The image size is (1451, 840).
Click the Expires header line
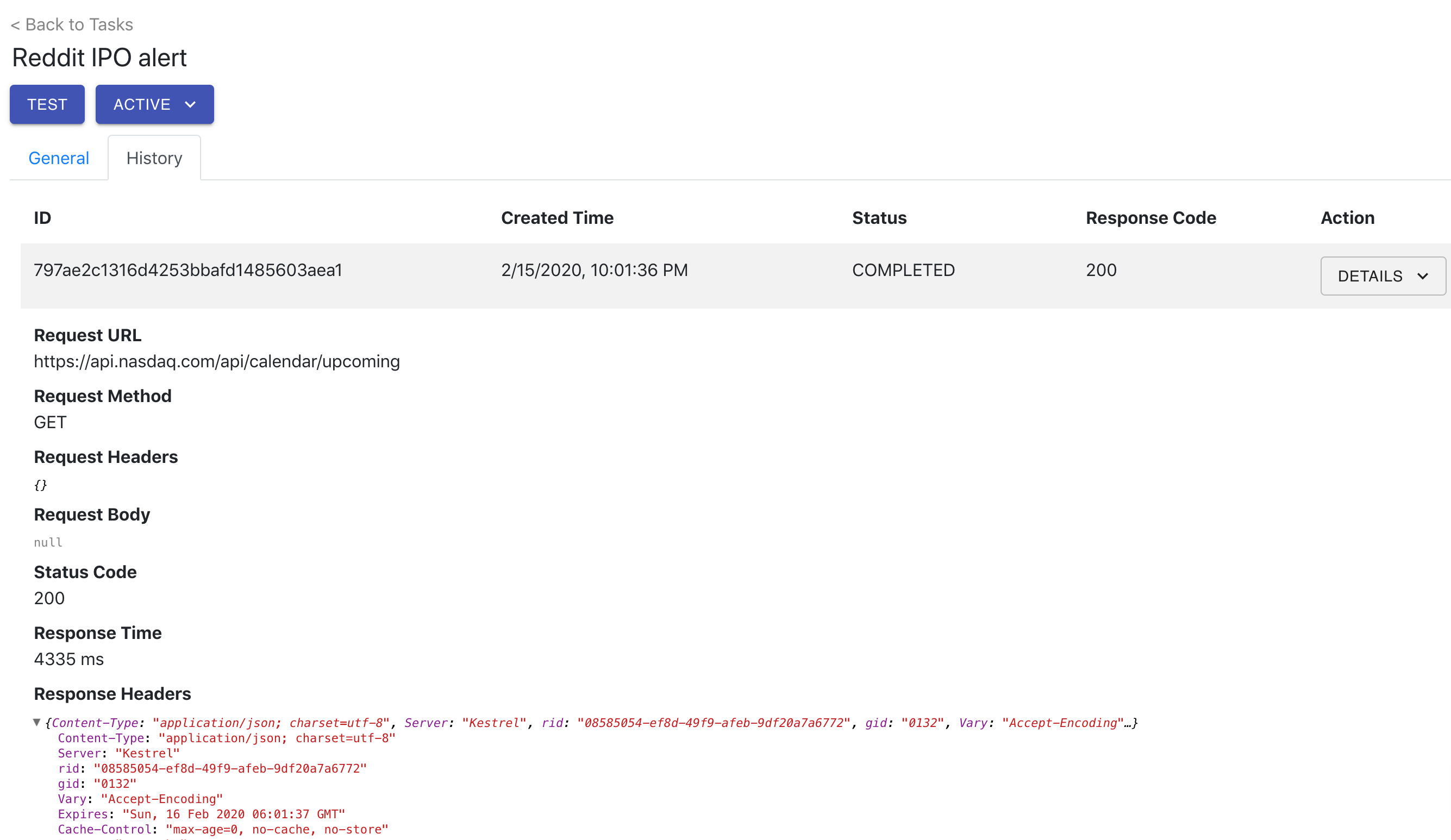(x=202, y=814)
